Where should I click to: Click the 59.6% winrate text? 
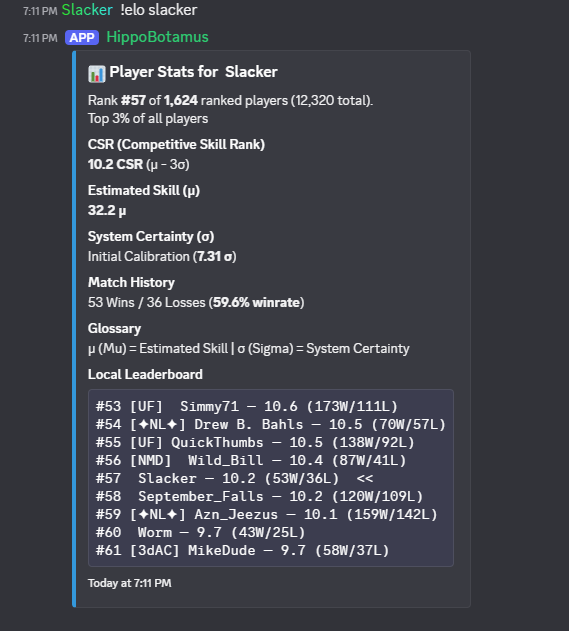256,303
